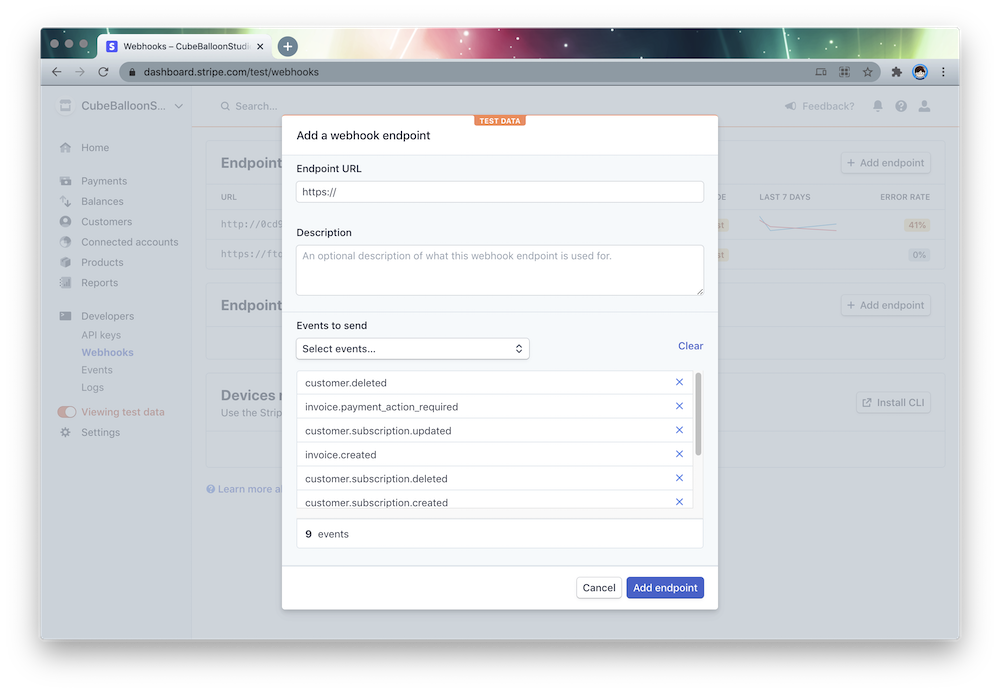1000x693 pixels.
Task: Click the Balances arrows icon
Action: [x=65, y=201]
